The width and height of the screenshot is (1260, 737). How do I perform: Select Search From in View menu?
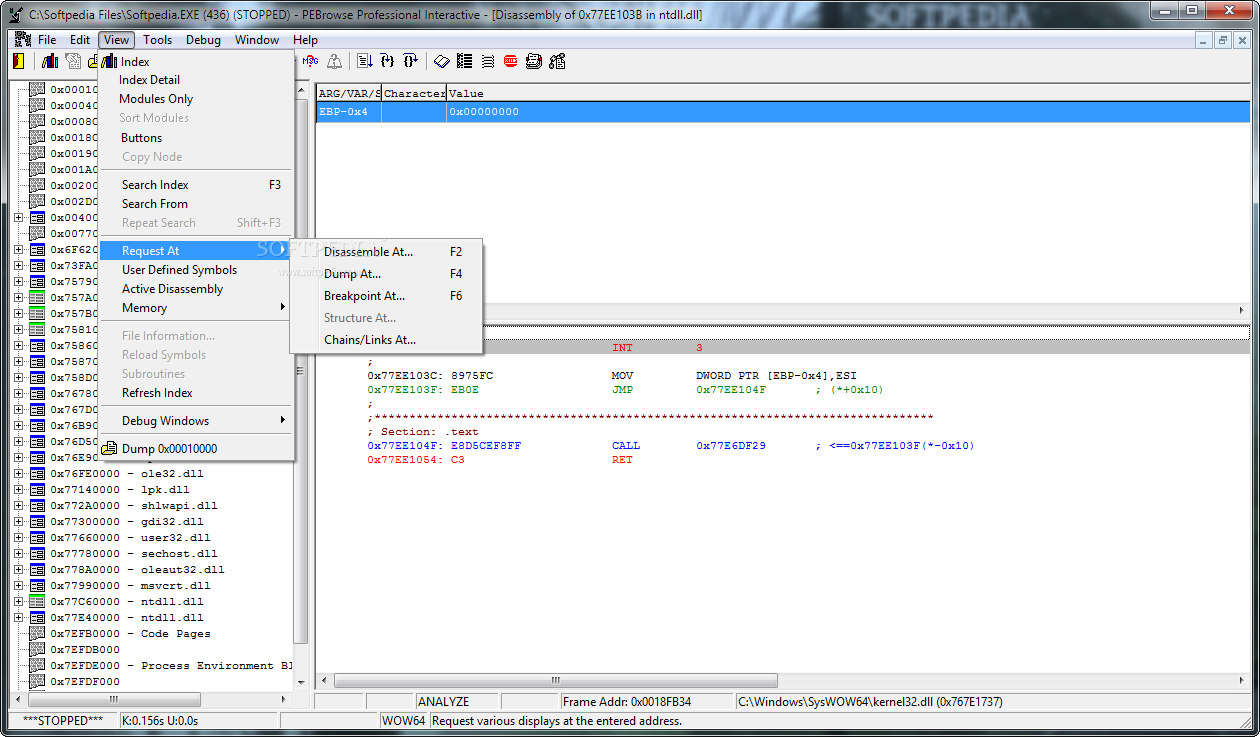[x=195, y=204]
